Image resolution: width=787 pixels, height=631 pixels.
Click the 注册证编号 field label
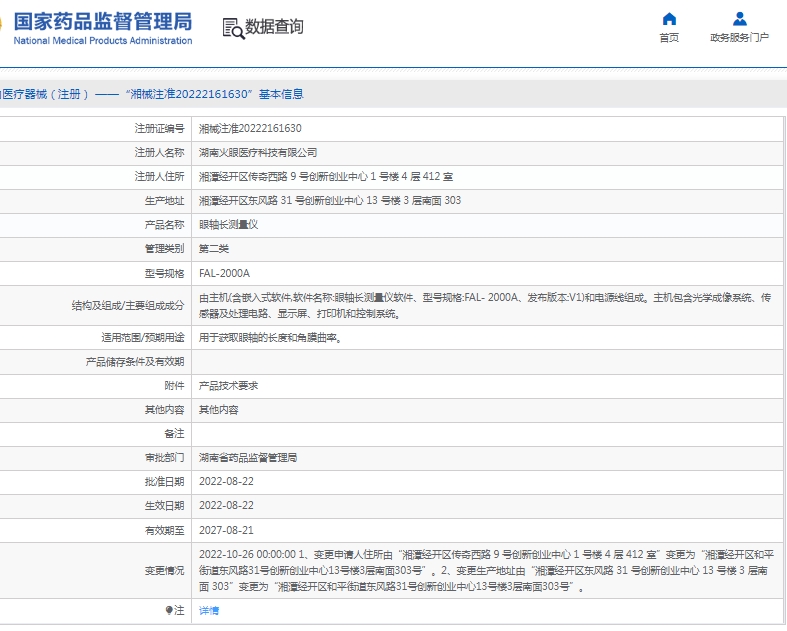pyautogui.click(x=160, y=129)
